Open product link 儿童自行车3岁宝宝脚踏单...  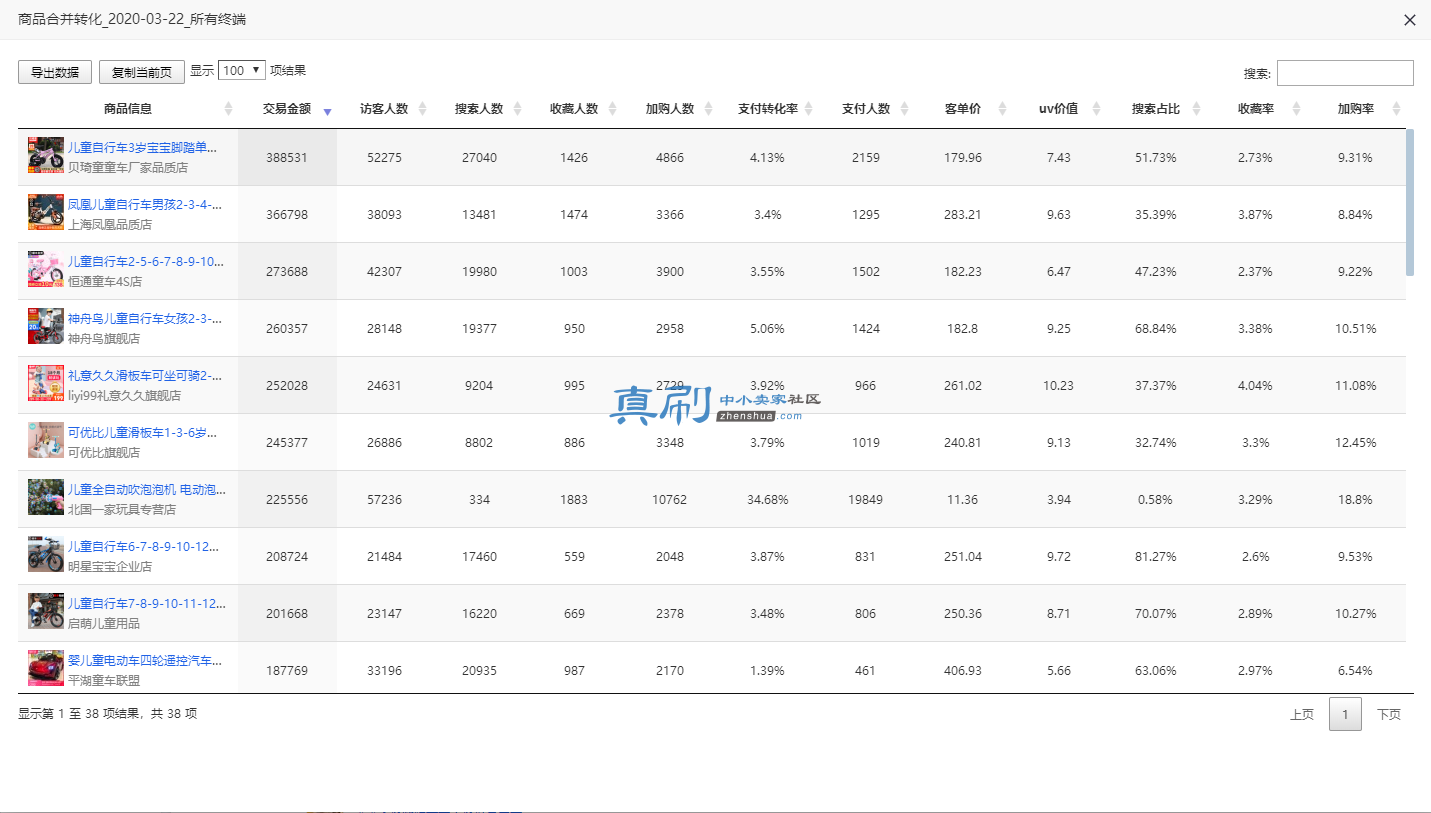142,148
